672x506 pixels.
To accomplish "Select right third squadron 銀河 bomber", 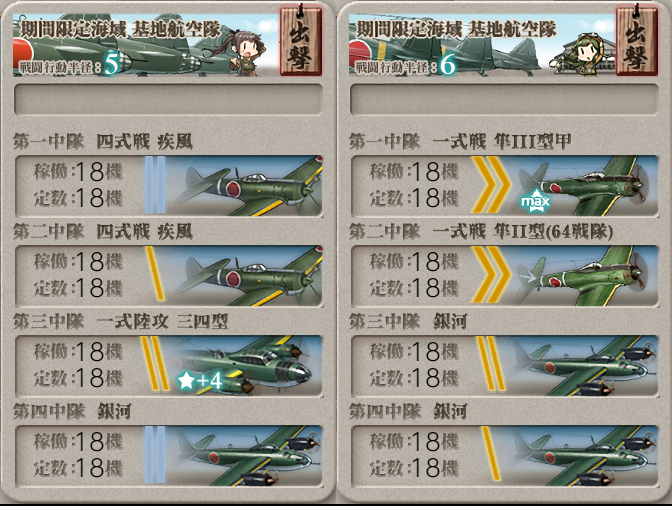I will pos(583,365).
